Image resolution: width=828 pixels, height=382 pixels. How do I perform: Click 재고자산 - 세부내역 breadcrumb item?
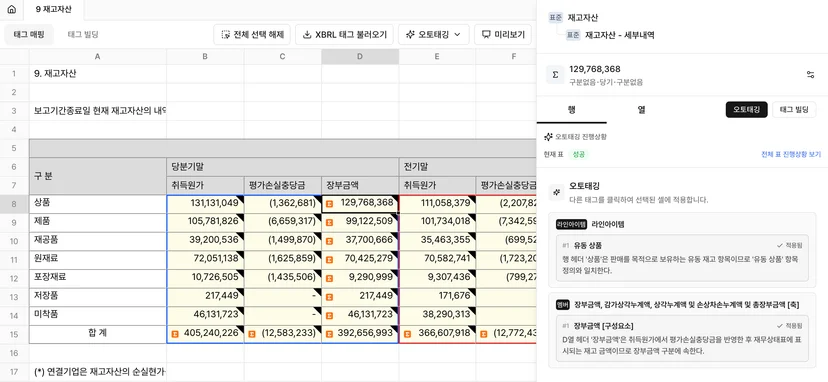click(x=619, y=35)
